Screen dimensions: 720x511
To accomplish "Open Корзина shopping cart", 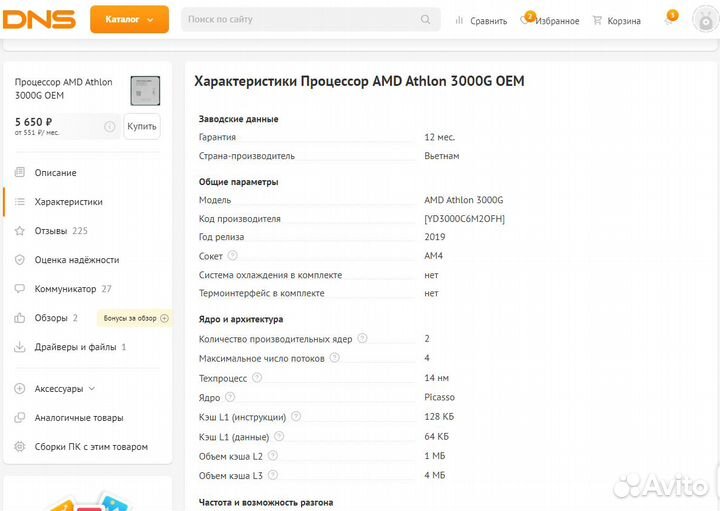I will 616,21.
